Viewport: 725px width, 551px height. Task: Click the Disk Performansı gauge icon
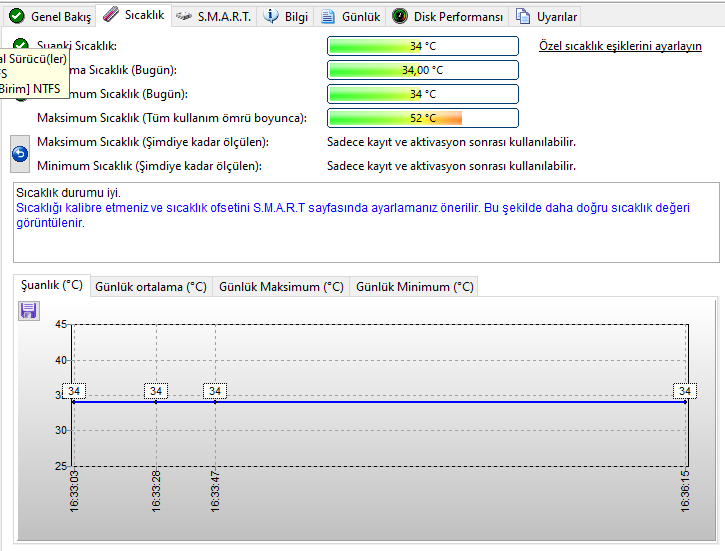400,16
